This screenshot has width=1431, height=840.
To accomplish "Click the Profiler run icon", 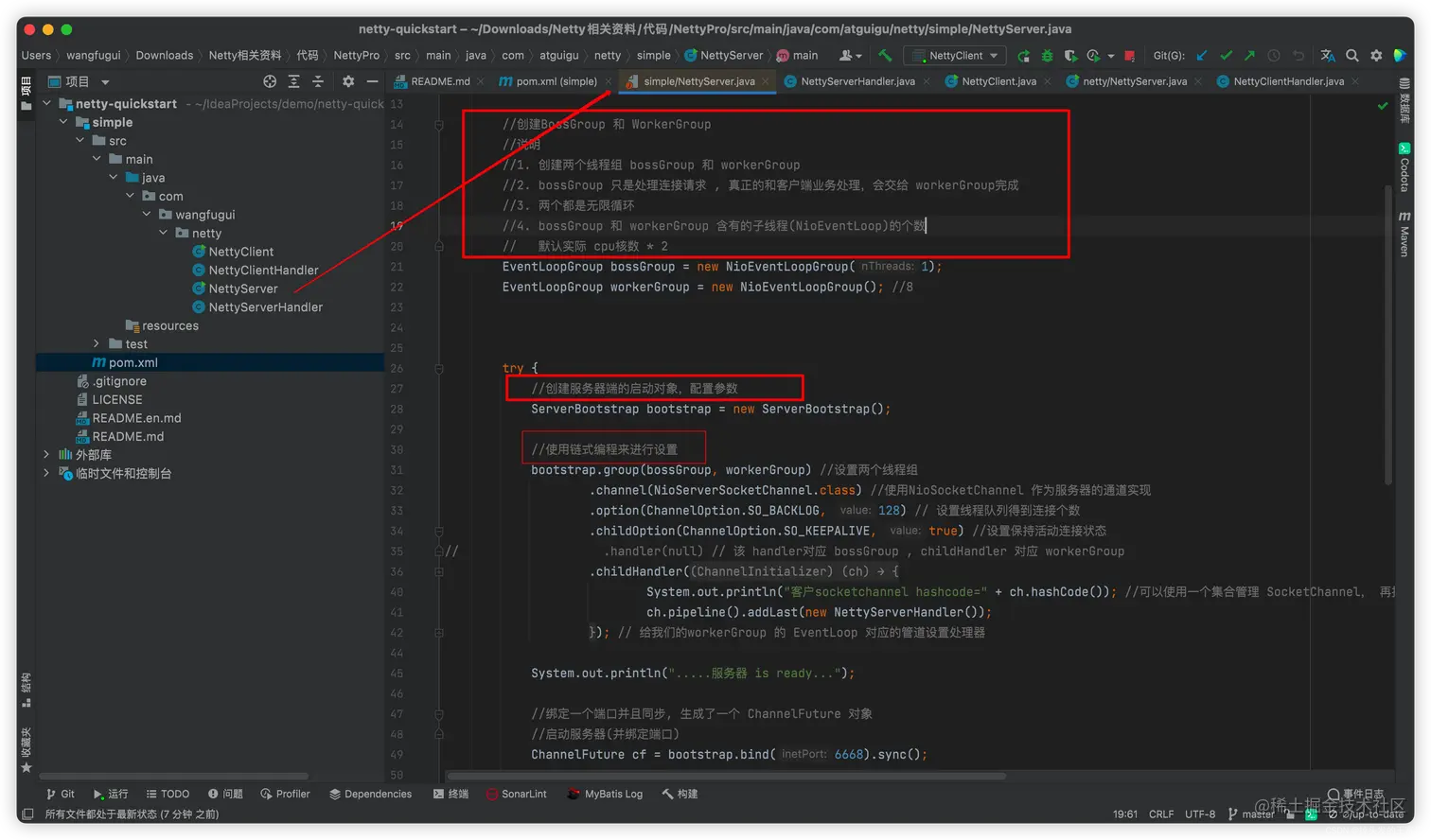I will point(1093,56).
